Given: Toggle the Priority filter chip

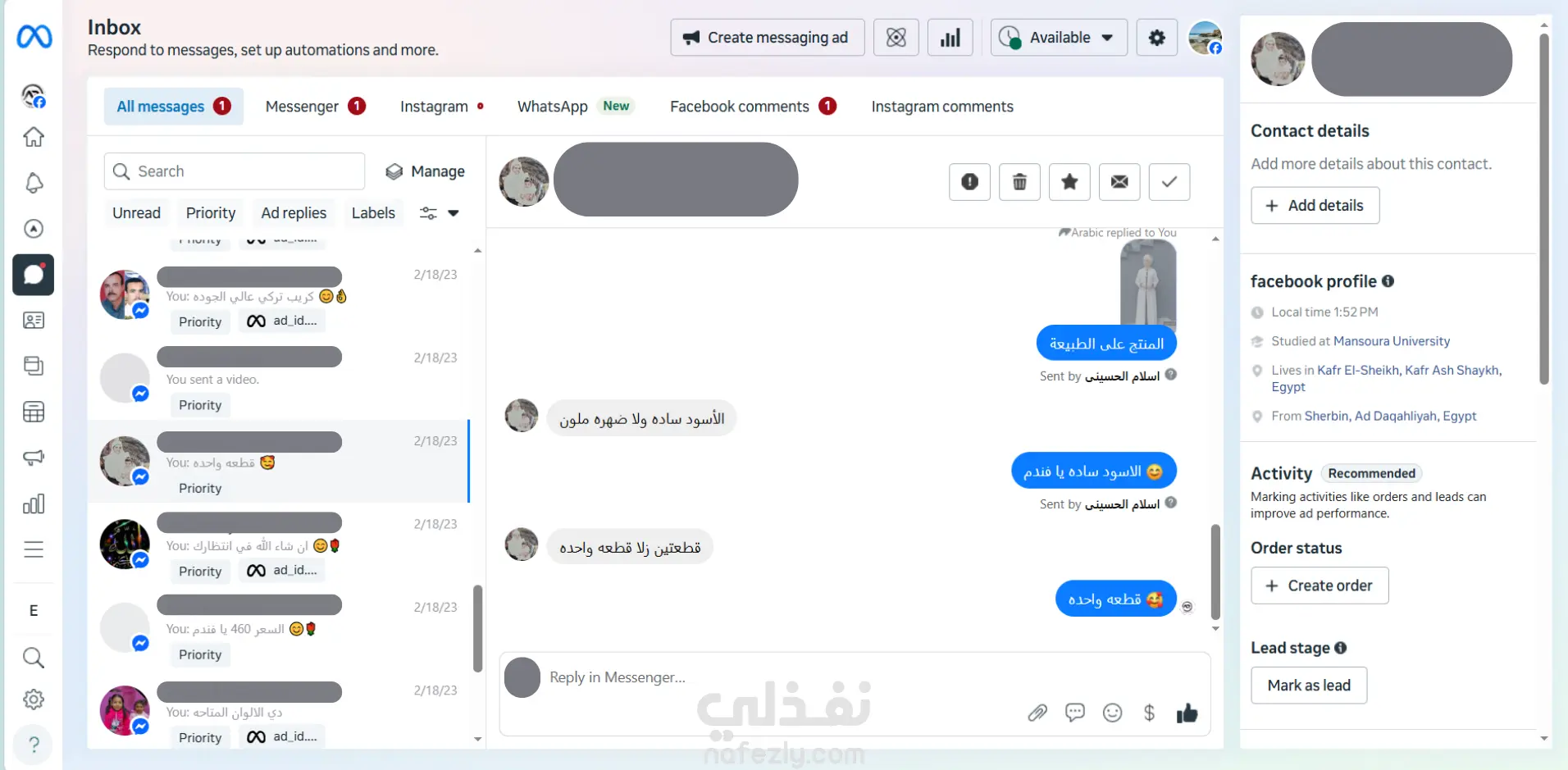Looking at the screenshot, I should pos(211,213).
